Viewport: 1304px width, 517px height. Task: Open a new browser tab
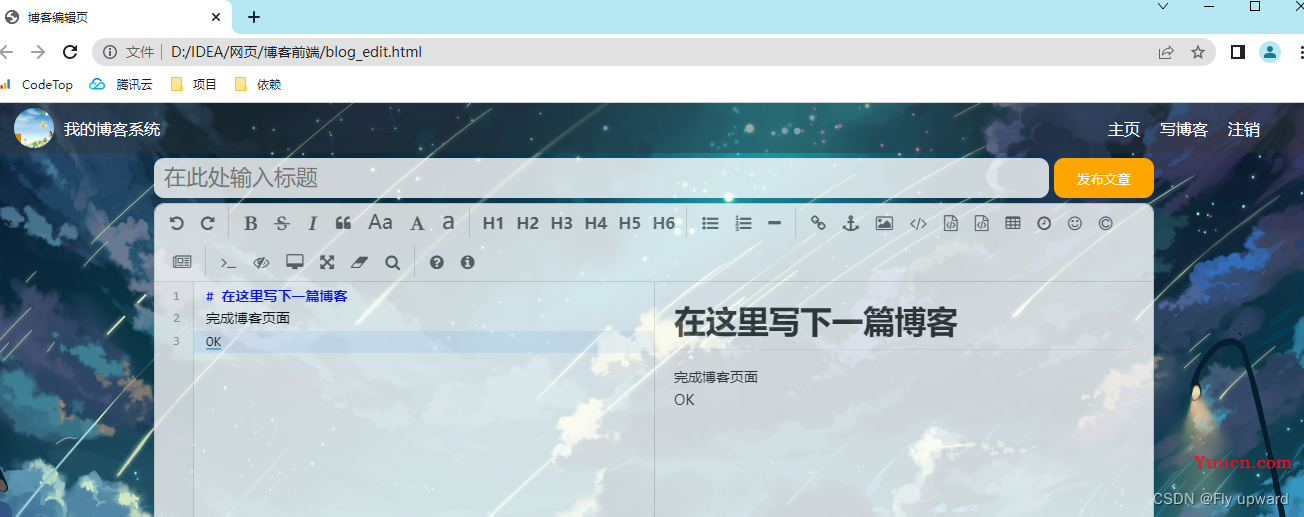point(254,17)
